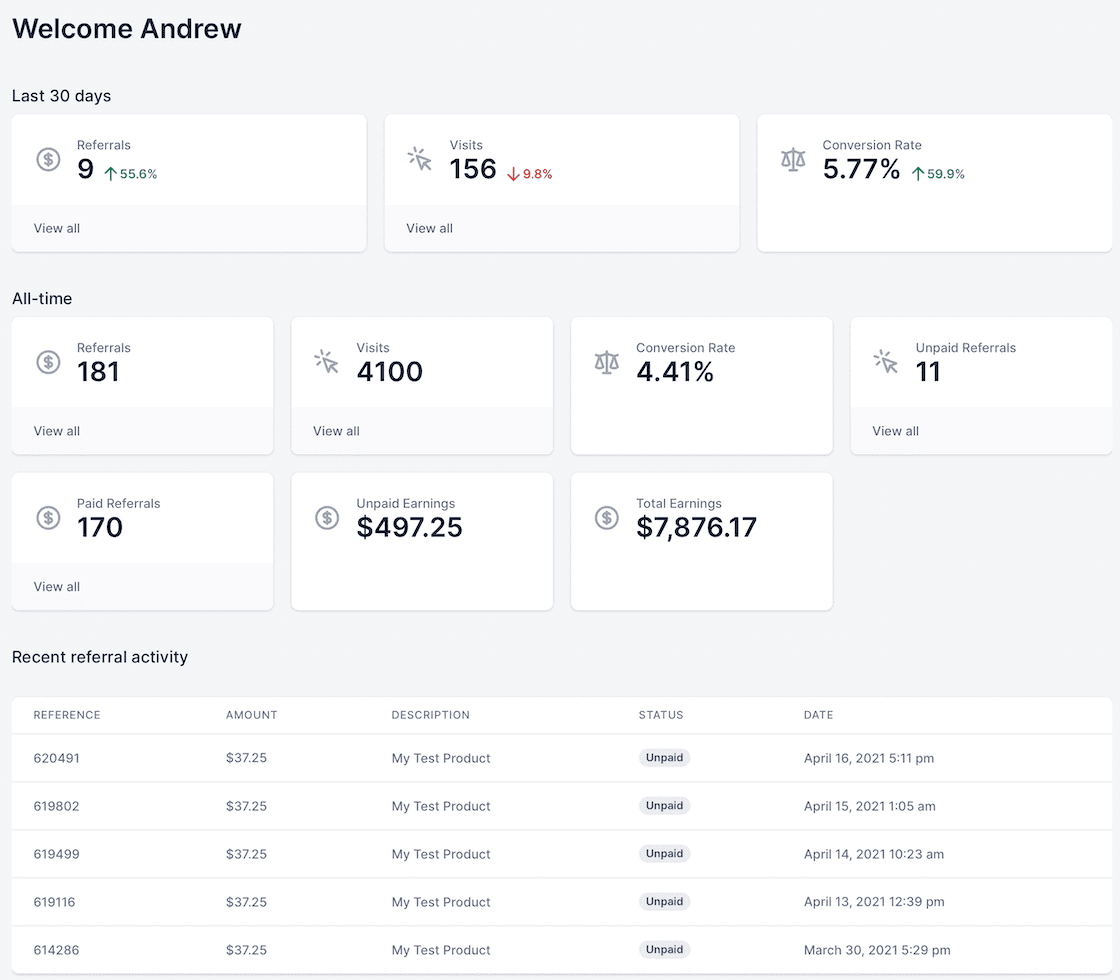Click the Unpaid status badge for reference 620491
Viewport: 1120px width, 980px height.
coord(664,757)
